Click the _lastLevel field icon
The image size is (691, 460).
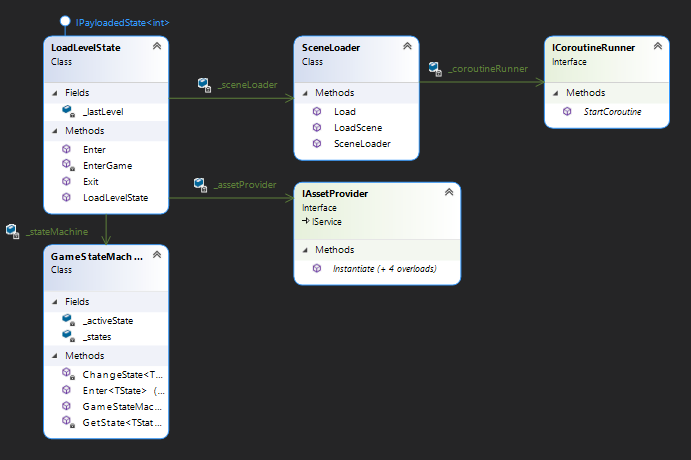point(68,111)
